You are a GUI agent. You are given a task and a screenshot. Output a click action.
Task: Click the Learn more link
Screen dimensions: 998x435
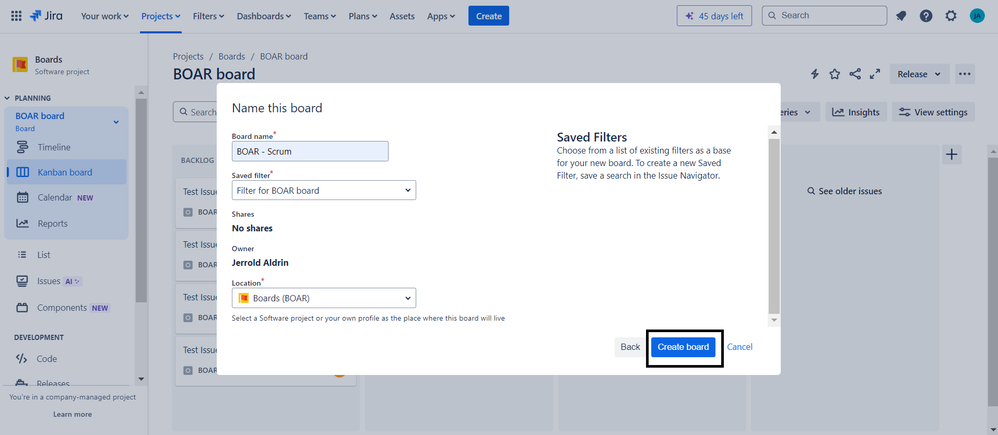coord(73,414)
